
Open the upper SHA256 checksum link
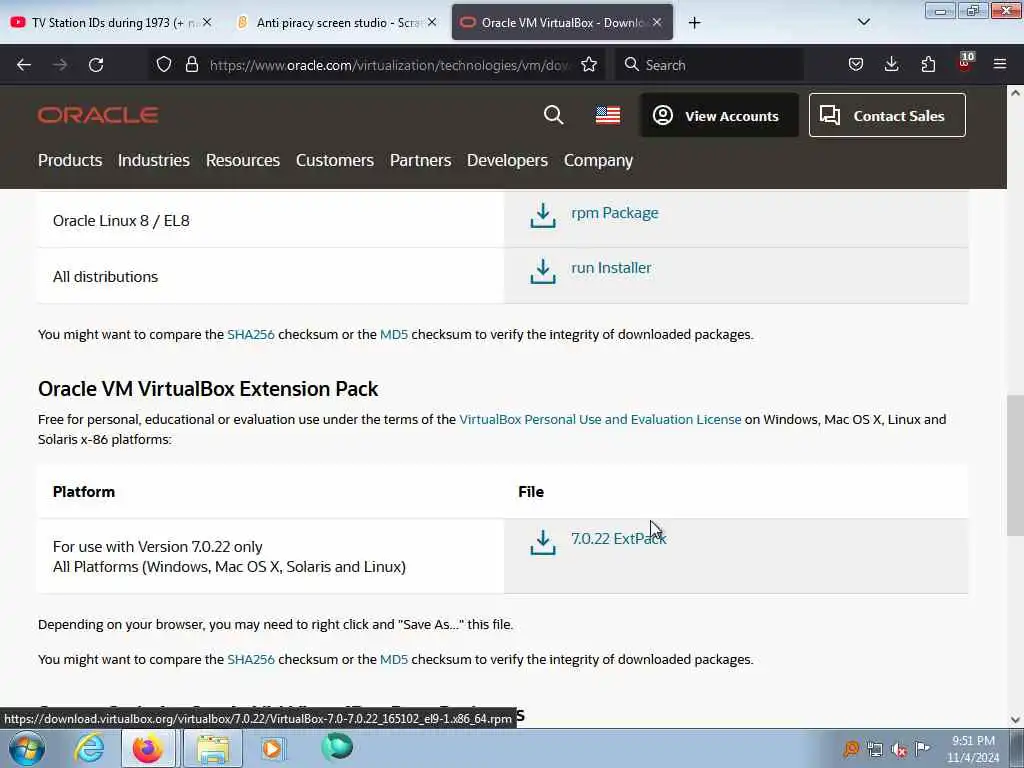(x=251, y=334)
